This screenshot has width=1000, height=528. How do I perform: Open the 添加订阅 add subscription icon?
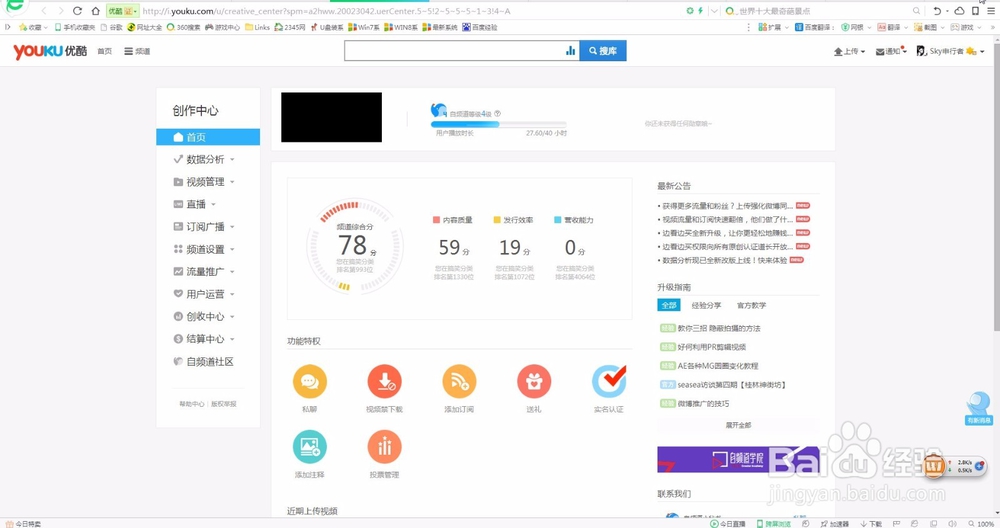click(459, 381)
